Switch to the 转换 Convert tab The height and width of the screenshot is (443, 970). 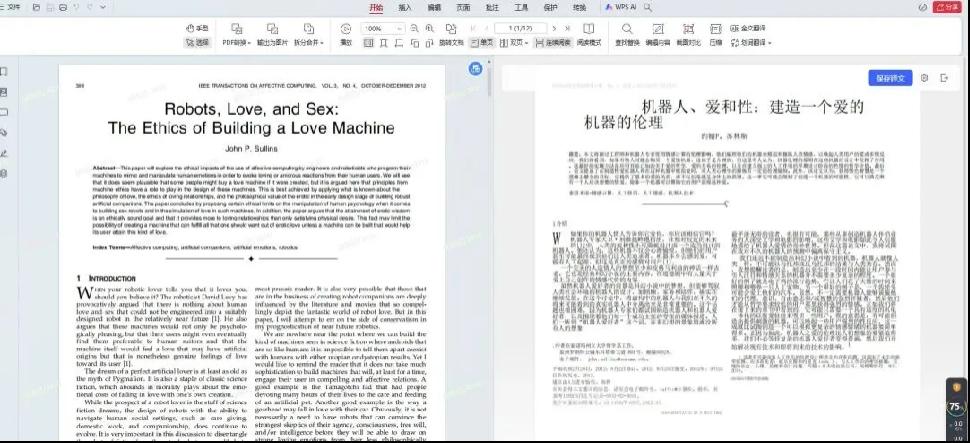click(579, 7)
